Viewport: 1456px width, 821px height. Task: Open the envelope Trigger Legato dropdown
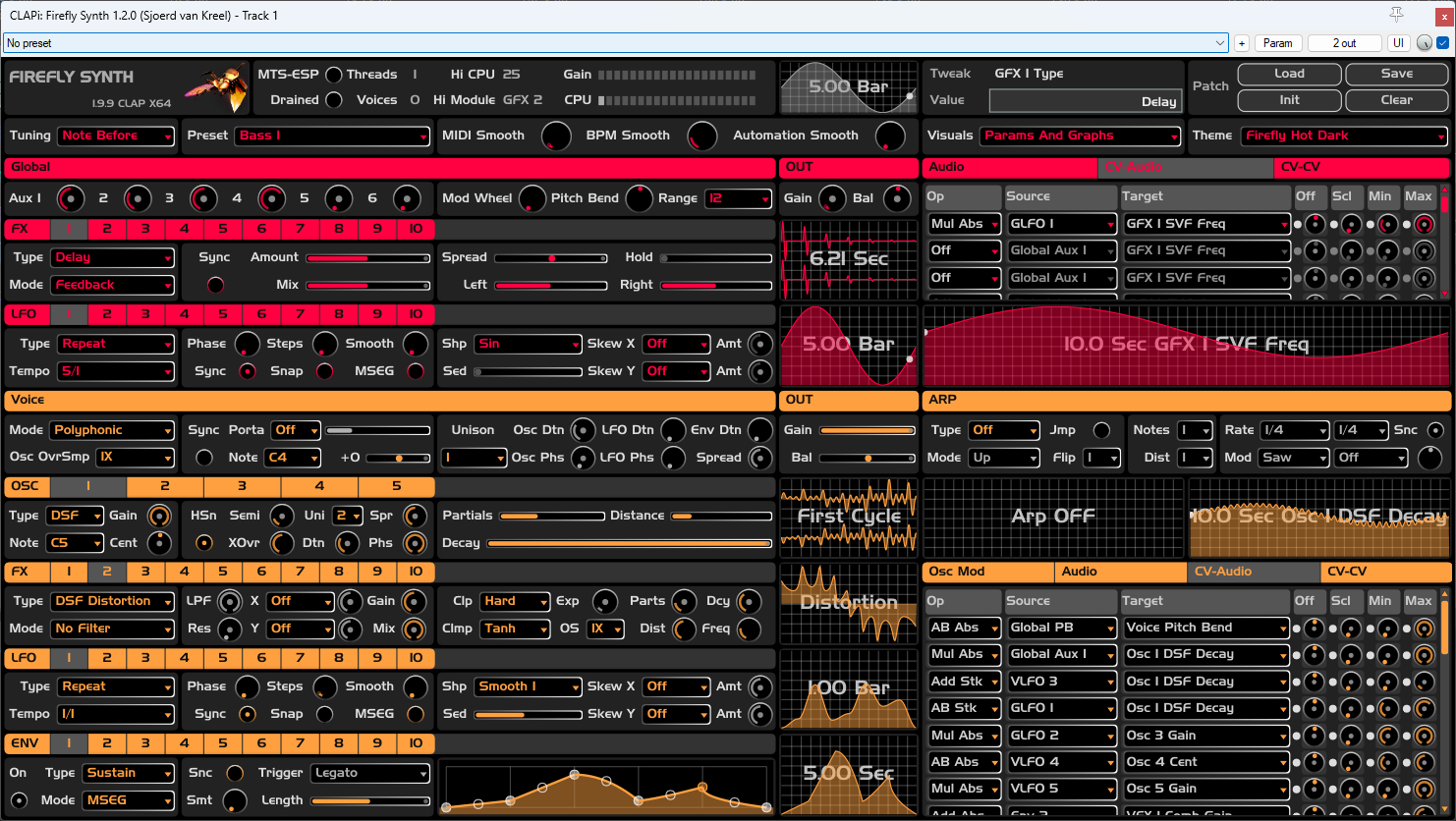[370, 773]
